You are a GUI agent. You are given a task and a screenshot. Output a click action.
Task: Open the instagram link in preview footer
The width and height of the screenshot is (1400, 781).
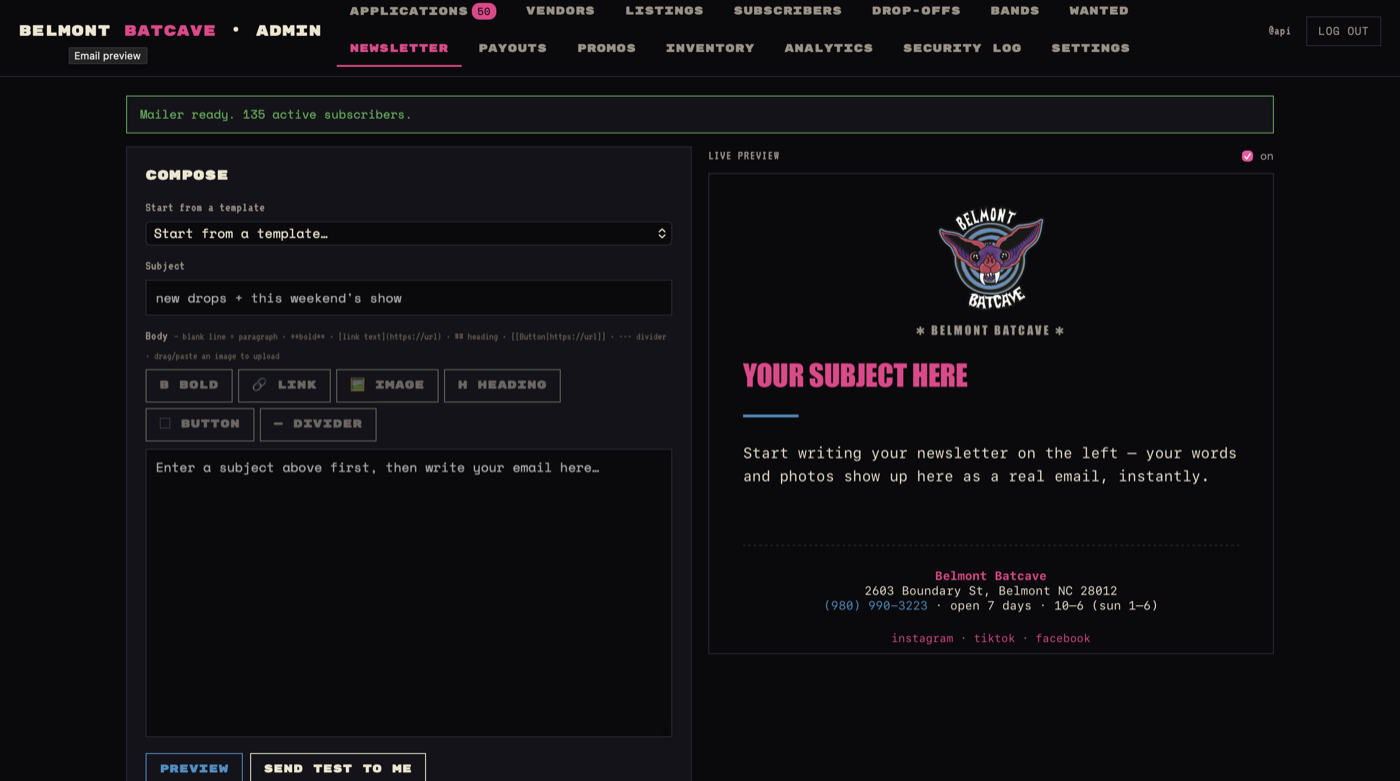click(x=922, y=638)
